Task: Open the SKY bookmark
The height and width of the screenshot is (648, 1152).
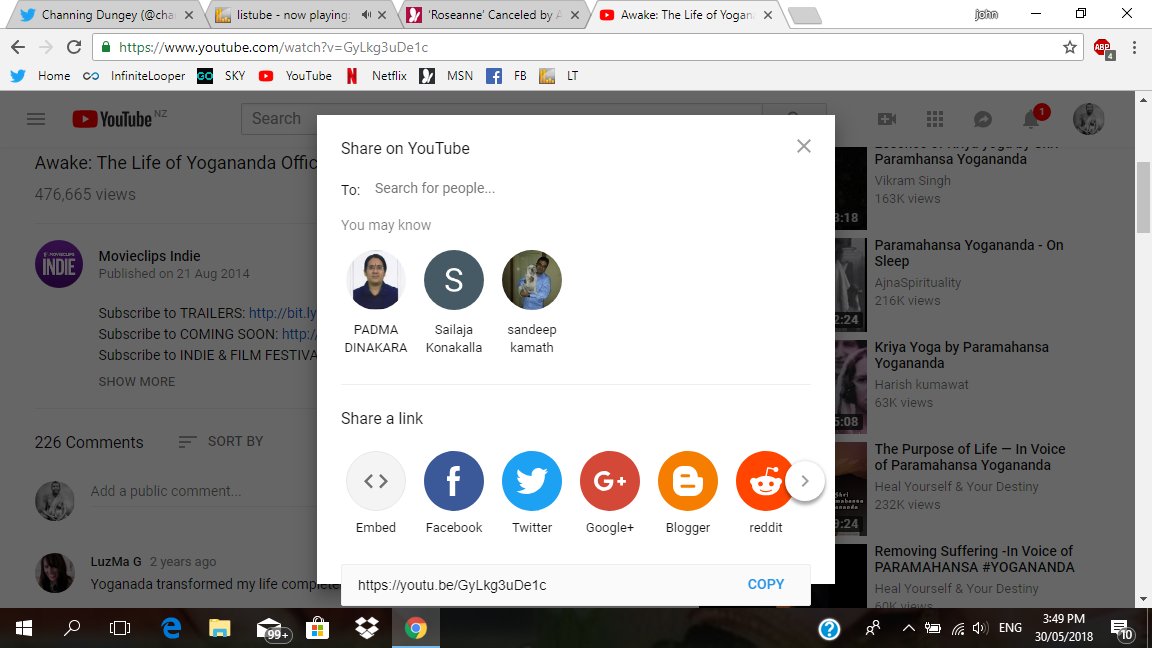Action: click(x=221, y=76)
